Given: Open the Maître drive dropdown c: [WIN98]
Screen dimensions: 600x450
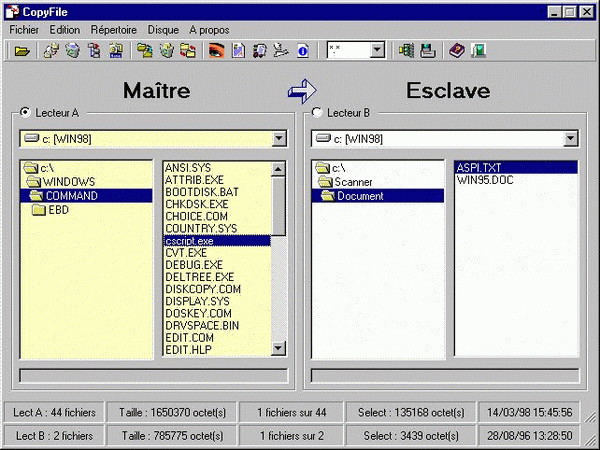Looking at the screenshot, I should click(280, 138).
